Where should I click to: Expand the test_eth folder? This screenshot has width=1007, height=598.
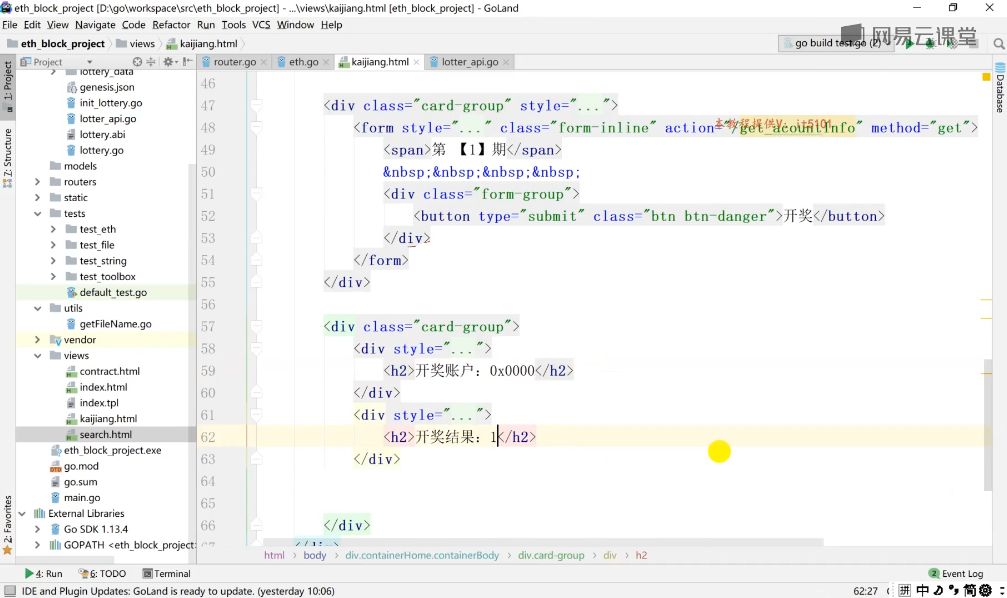point(53,229)
